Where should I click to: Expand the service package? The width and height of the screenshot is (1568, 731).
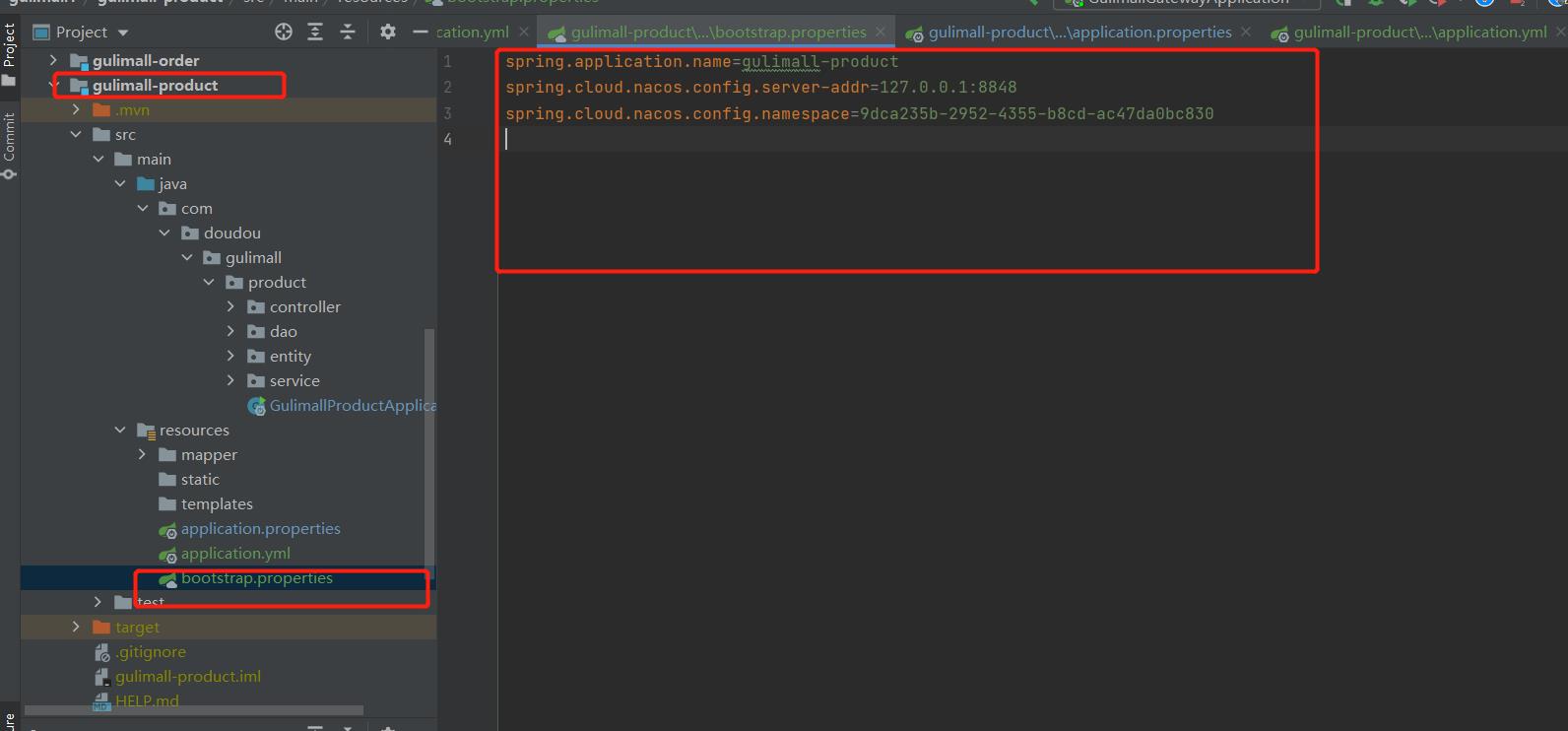[231, 381]
